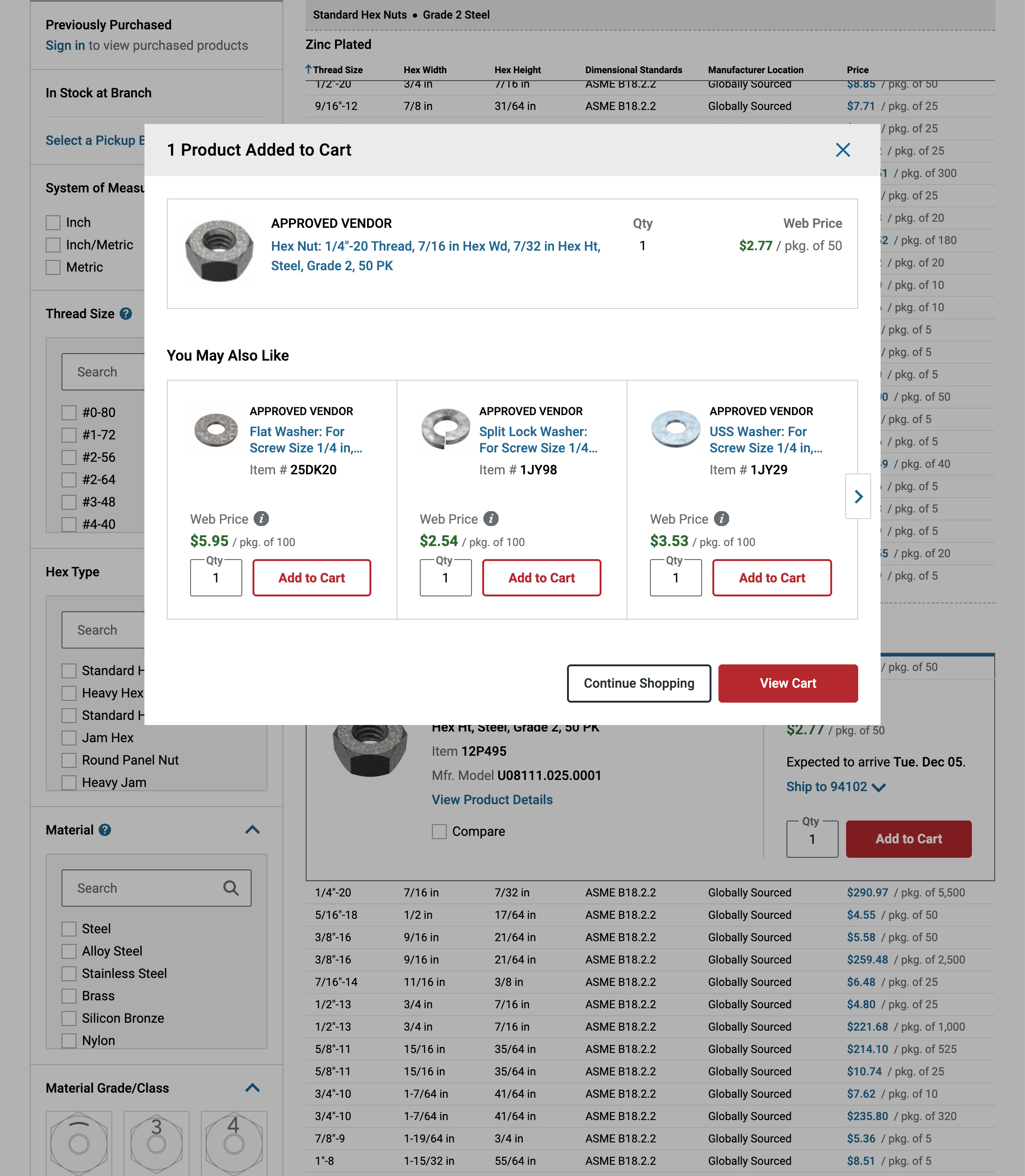This screenshot has width=1025, height=1176.
Task: Show more suggestions with the carousel arrow
Action: (x=858, y=497)
